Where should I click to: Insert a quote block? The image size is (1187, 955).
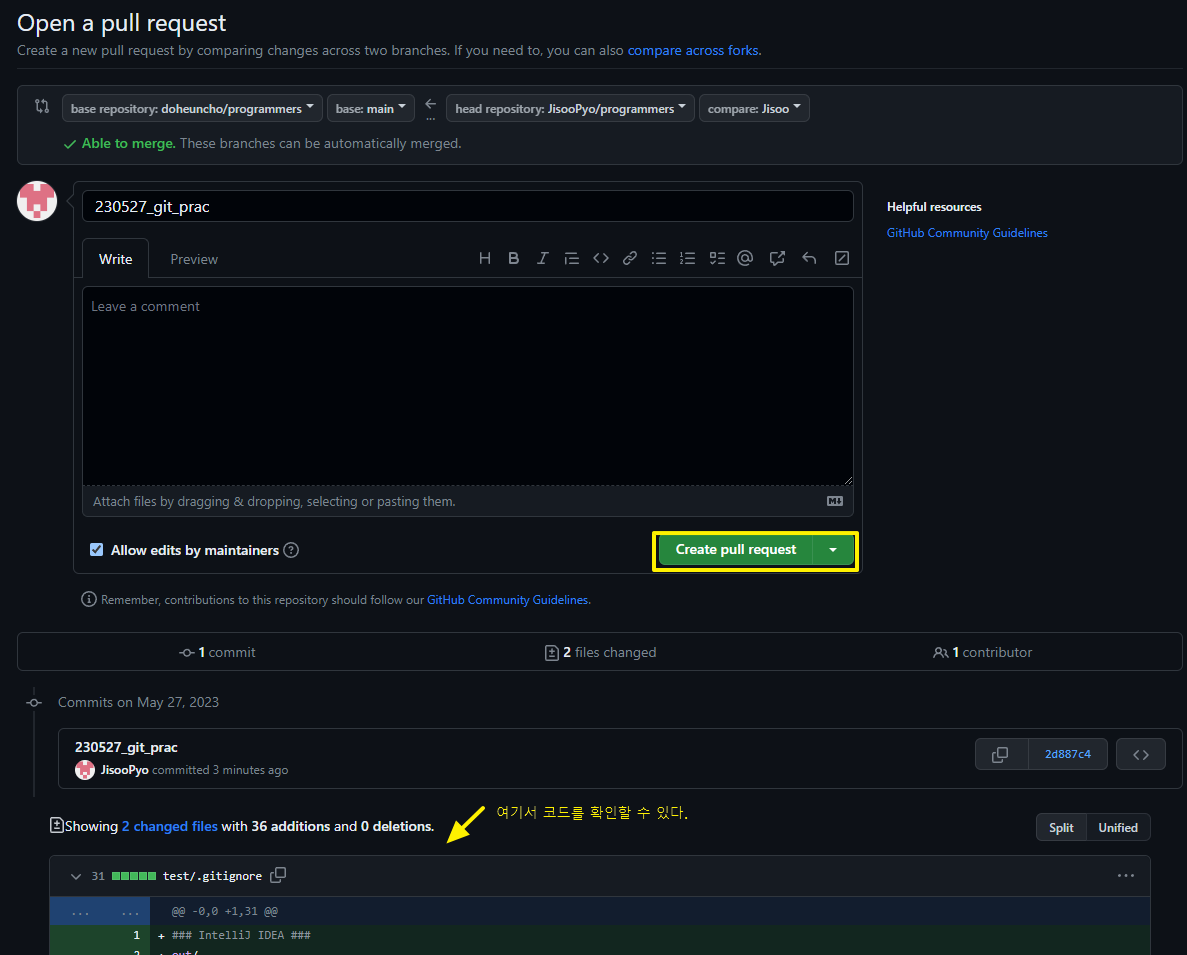tap(572, 259)
